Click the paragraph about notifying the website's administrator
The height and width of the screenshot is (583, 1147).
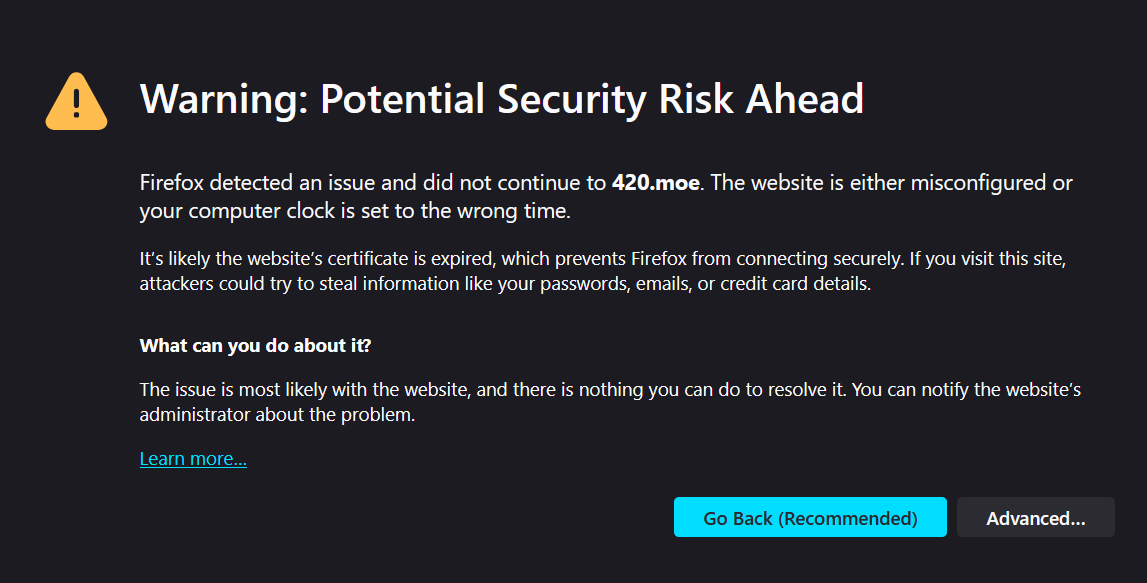pos(610,402)
